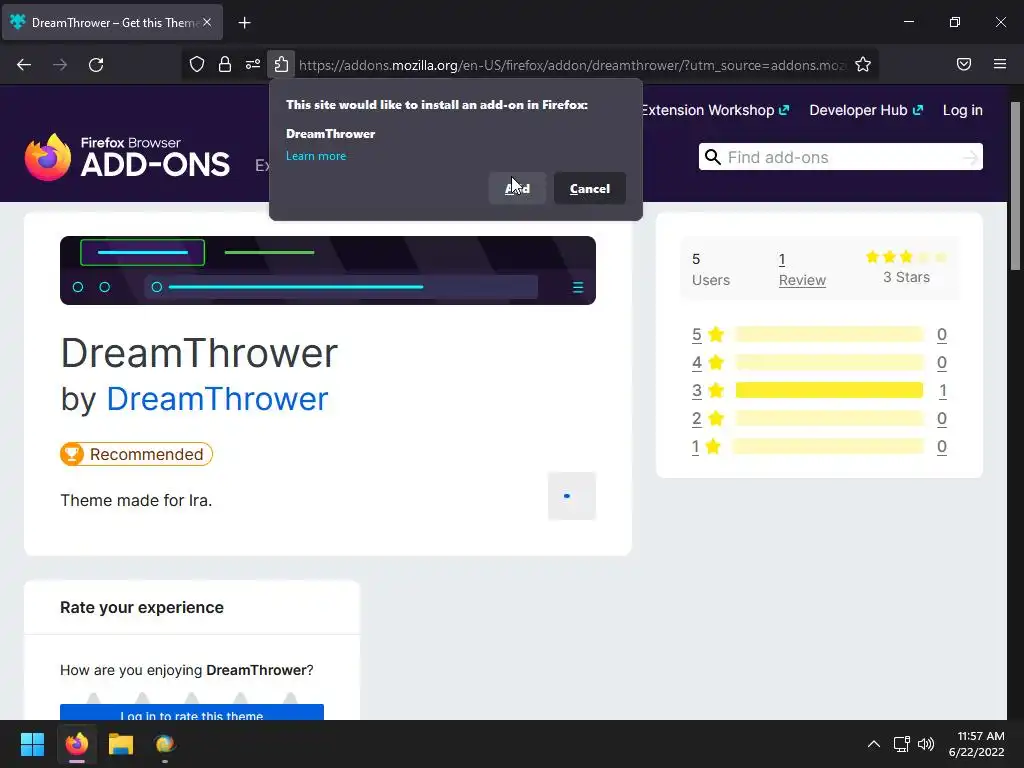Click the add-on install puzzle icon
The image size is (1024, 768).
coord(281,64)
